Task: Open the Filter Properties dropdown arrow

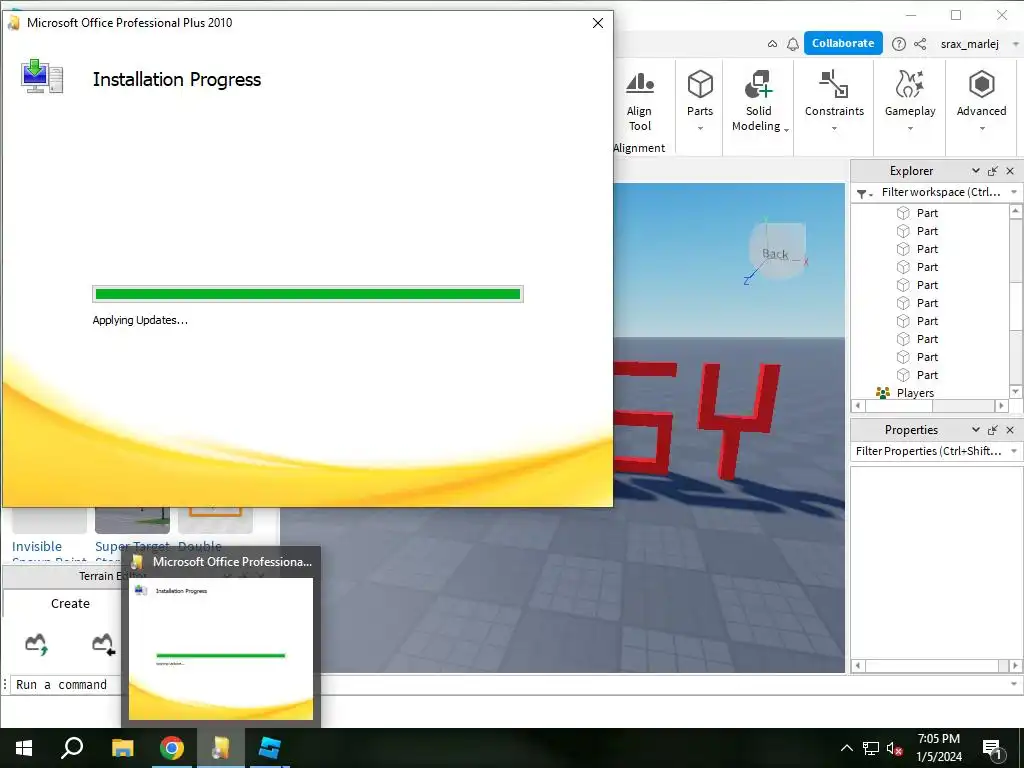Action: pos(1014,451)
